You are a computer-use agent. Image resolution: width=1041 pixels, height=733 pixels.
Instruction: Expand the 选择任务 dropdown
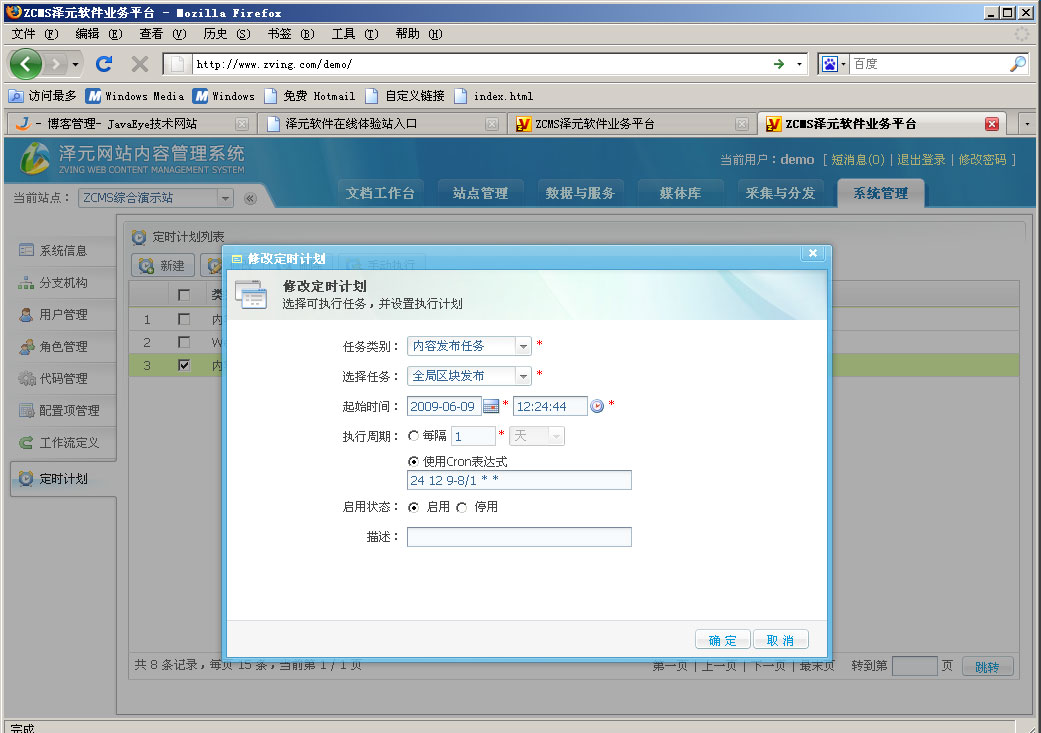[523, 376]
